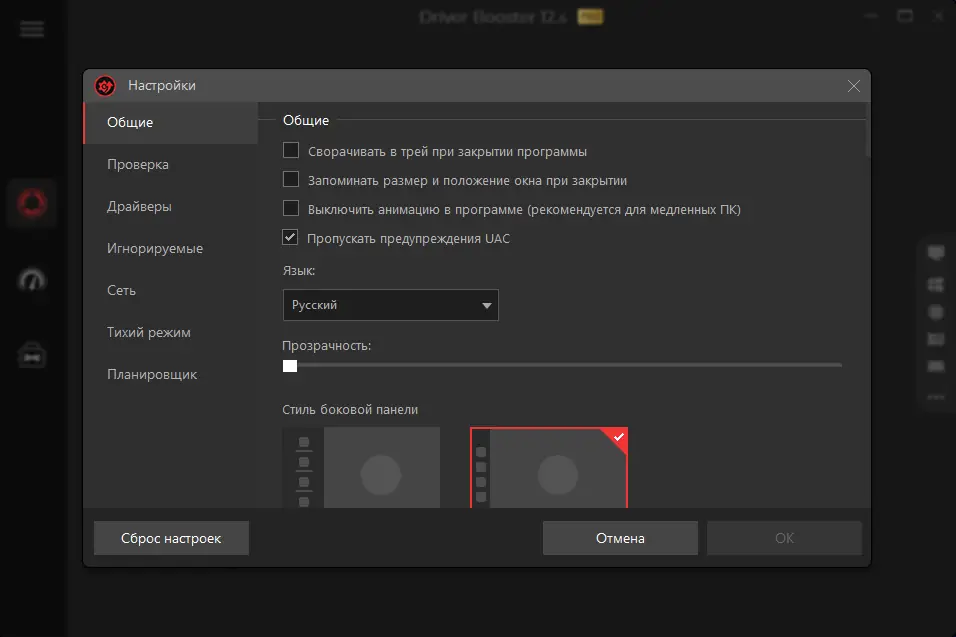
Task: Enable Сворачивать в трей при закрытии программы
Action: point(291,151)
